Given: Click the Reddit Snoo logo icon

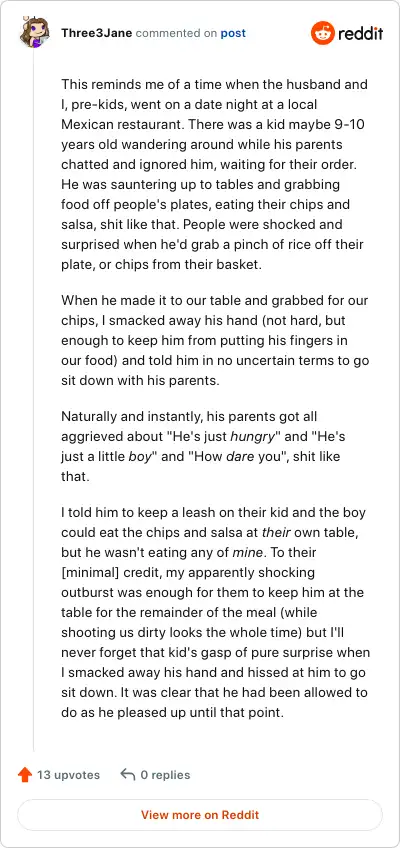Looking at the screenshot, I should (x=323, y=33).
